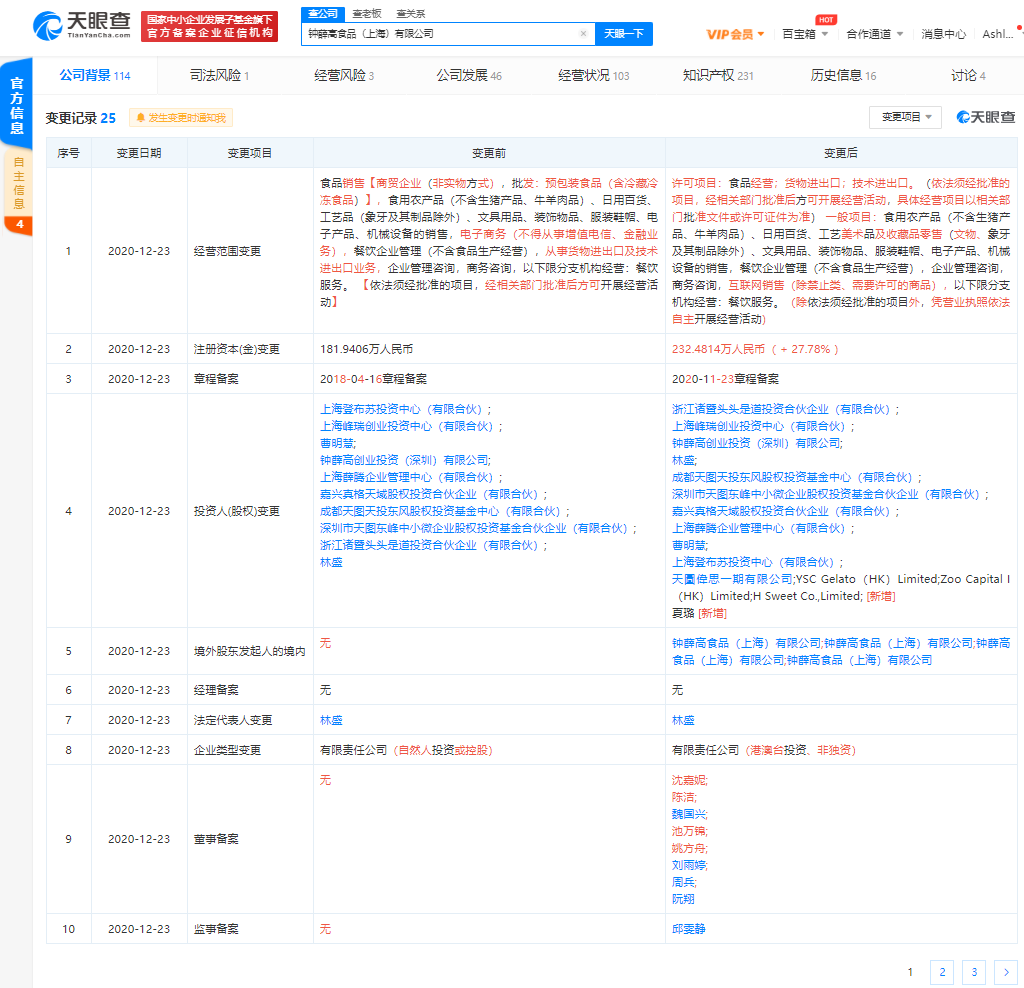Click the Tianyancha watermark logo beside the filter
This screenshot has width=1024, height=988.
pos(985,118)
